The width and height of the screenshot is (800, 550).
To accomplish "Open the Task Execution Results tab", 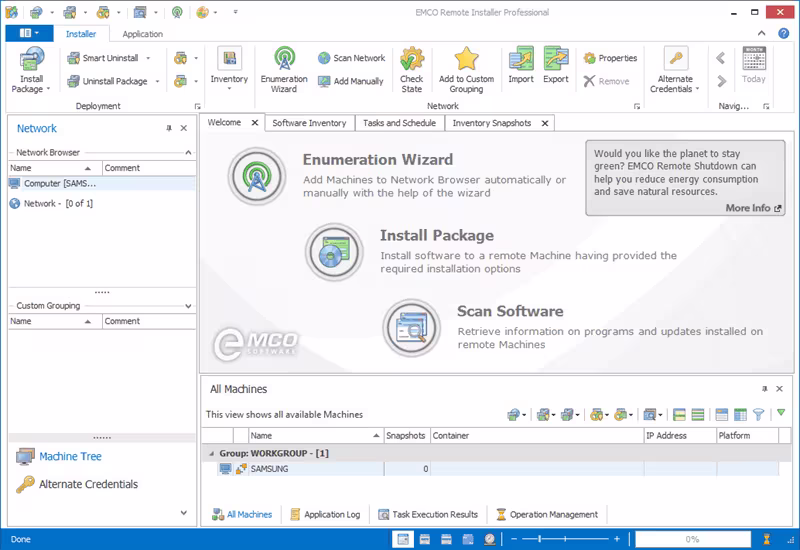I will pos(428,514).
